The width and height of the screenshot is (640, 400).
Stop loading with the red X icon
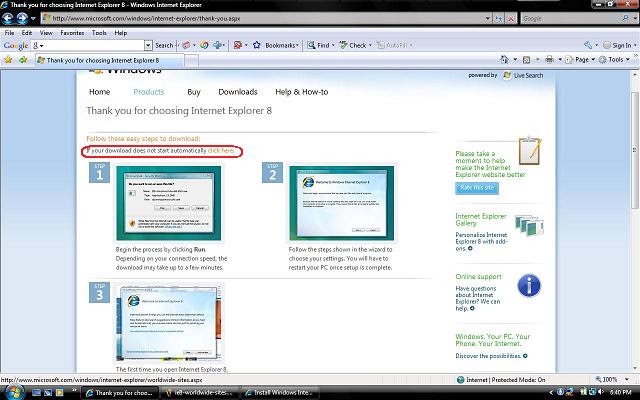point(511,19)
